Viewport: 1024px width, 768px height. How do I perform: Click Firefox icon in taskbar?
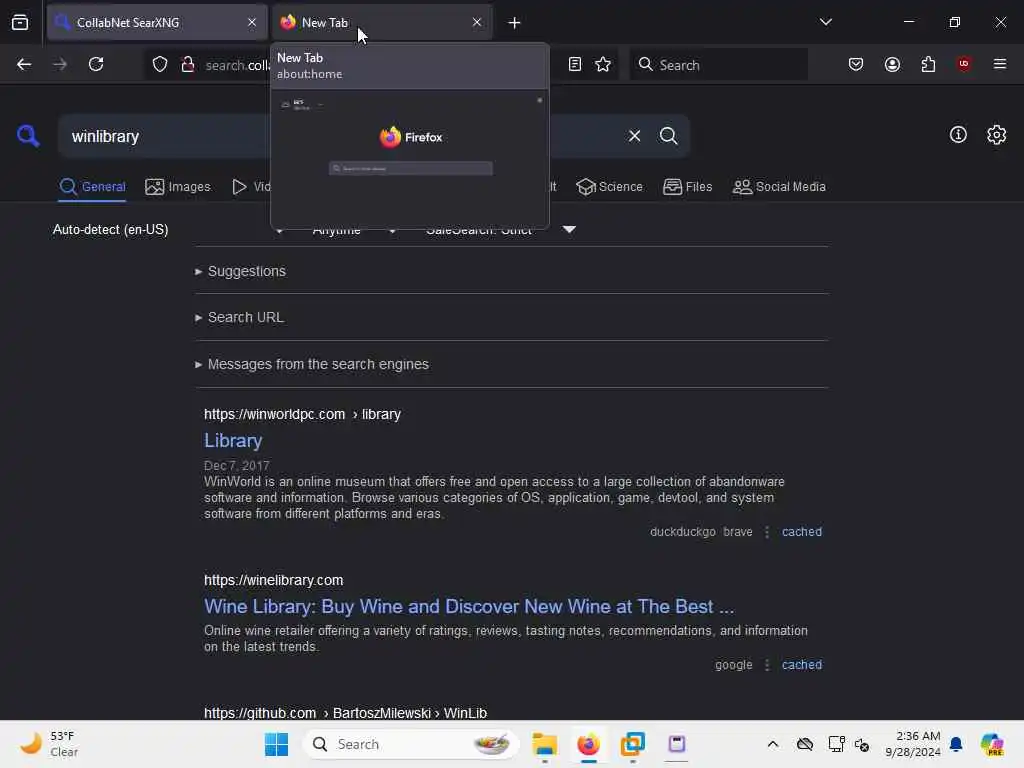tap(588, 744)
